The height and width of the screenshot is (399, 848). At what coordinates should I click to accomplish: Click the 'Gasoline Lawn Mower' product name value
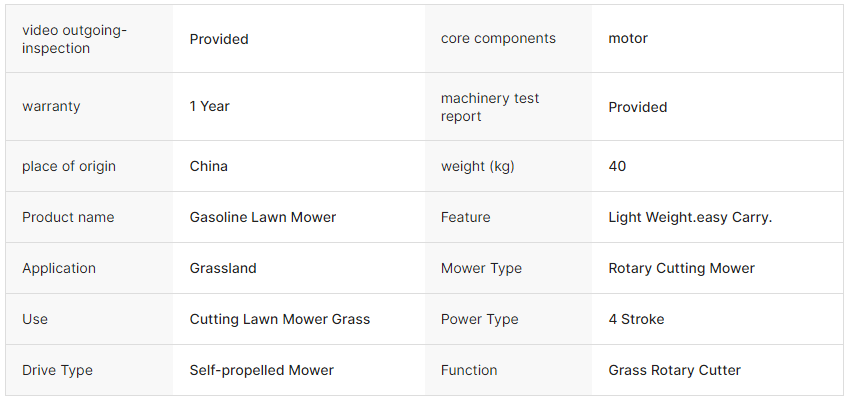pos(263,217)
